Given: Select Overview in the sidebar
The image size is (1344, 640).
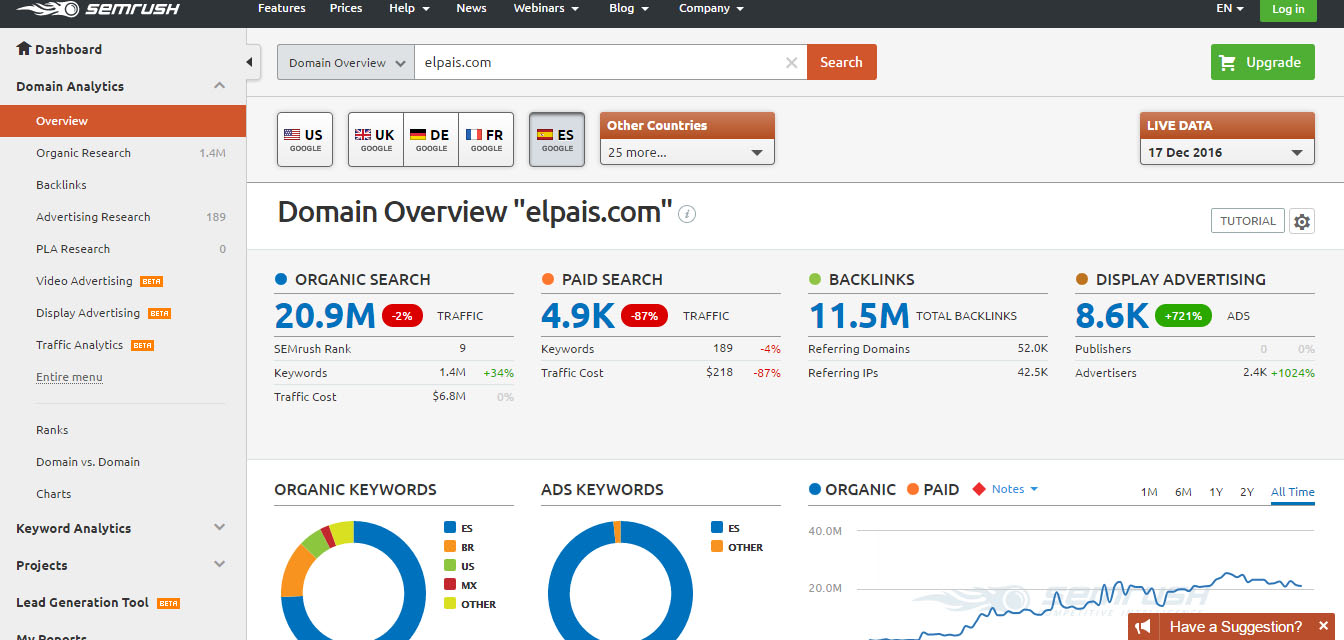Looking at the screenshot, I should click(123, 121).
